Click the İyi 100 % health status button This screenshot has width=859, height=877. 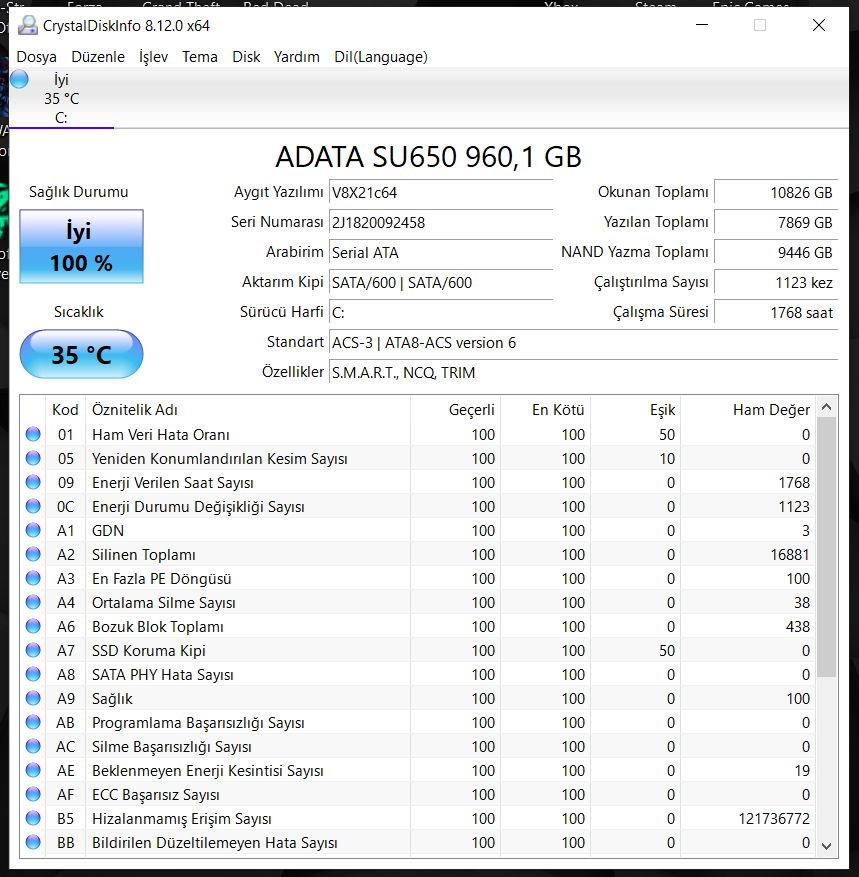pos(82,247)
